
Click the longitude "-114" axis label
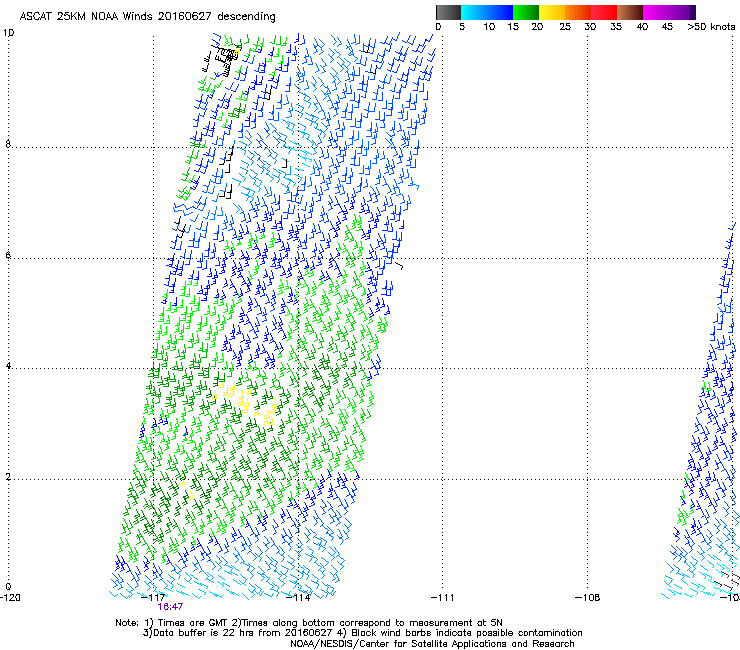[x=298, y=598]
